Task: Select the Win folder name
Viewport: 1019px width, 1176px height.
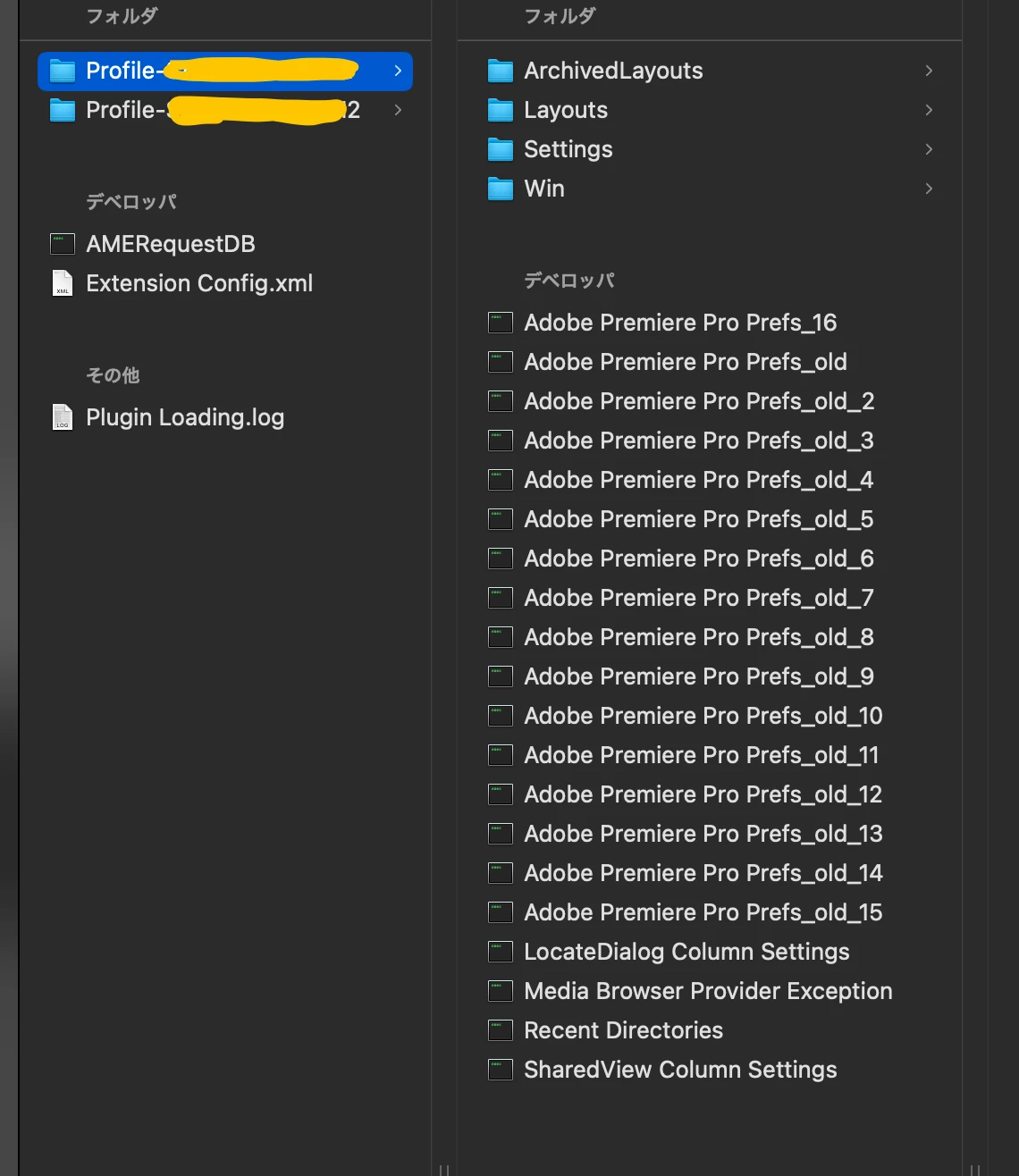Action: click(544, 189)
